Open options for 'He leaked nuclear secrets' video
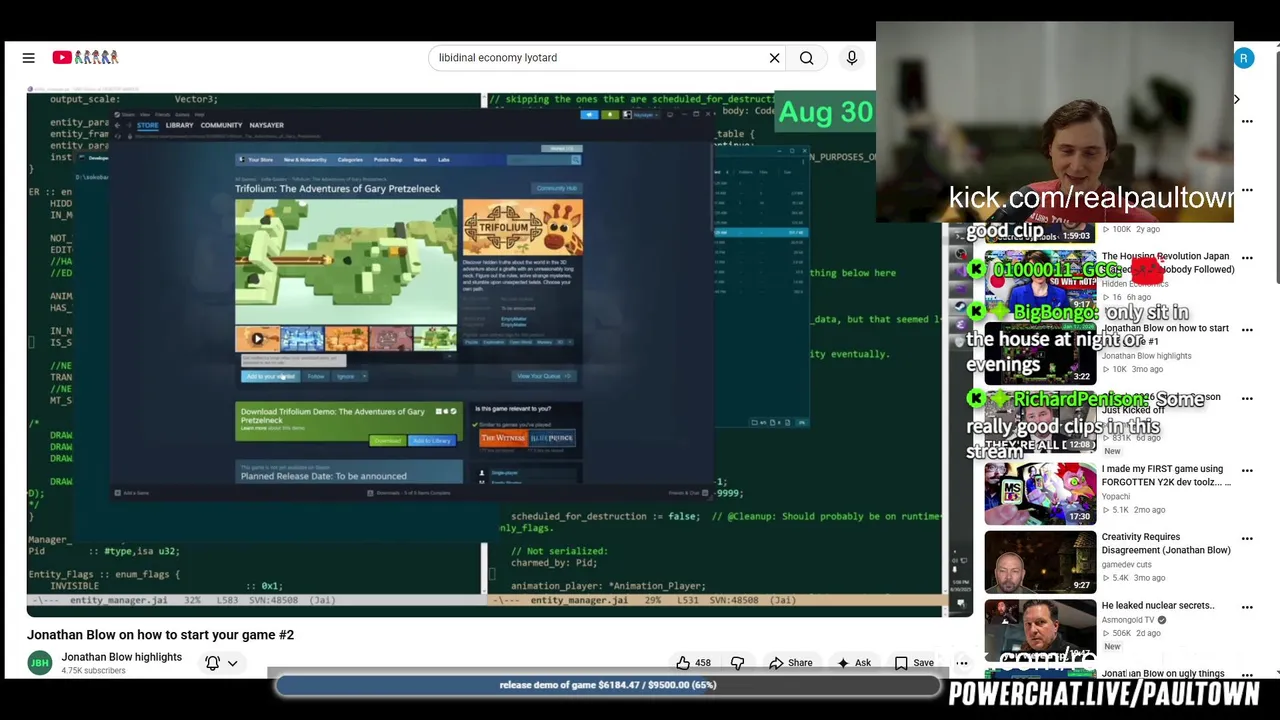1280x720 pixels. pos(1247,607)
